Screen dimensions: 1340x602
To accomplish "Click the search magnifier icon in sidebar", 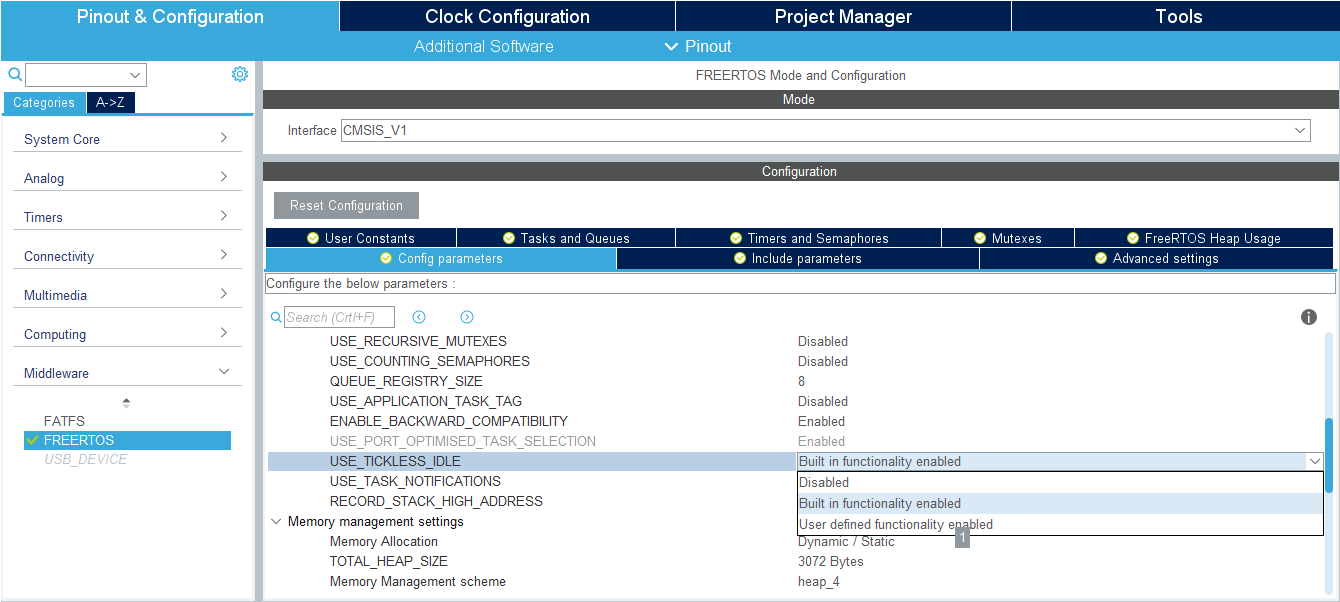I will pyautogui.click(x=15, y=74).
